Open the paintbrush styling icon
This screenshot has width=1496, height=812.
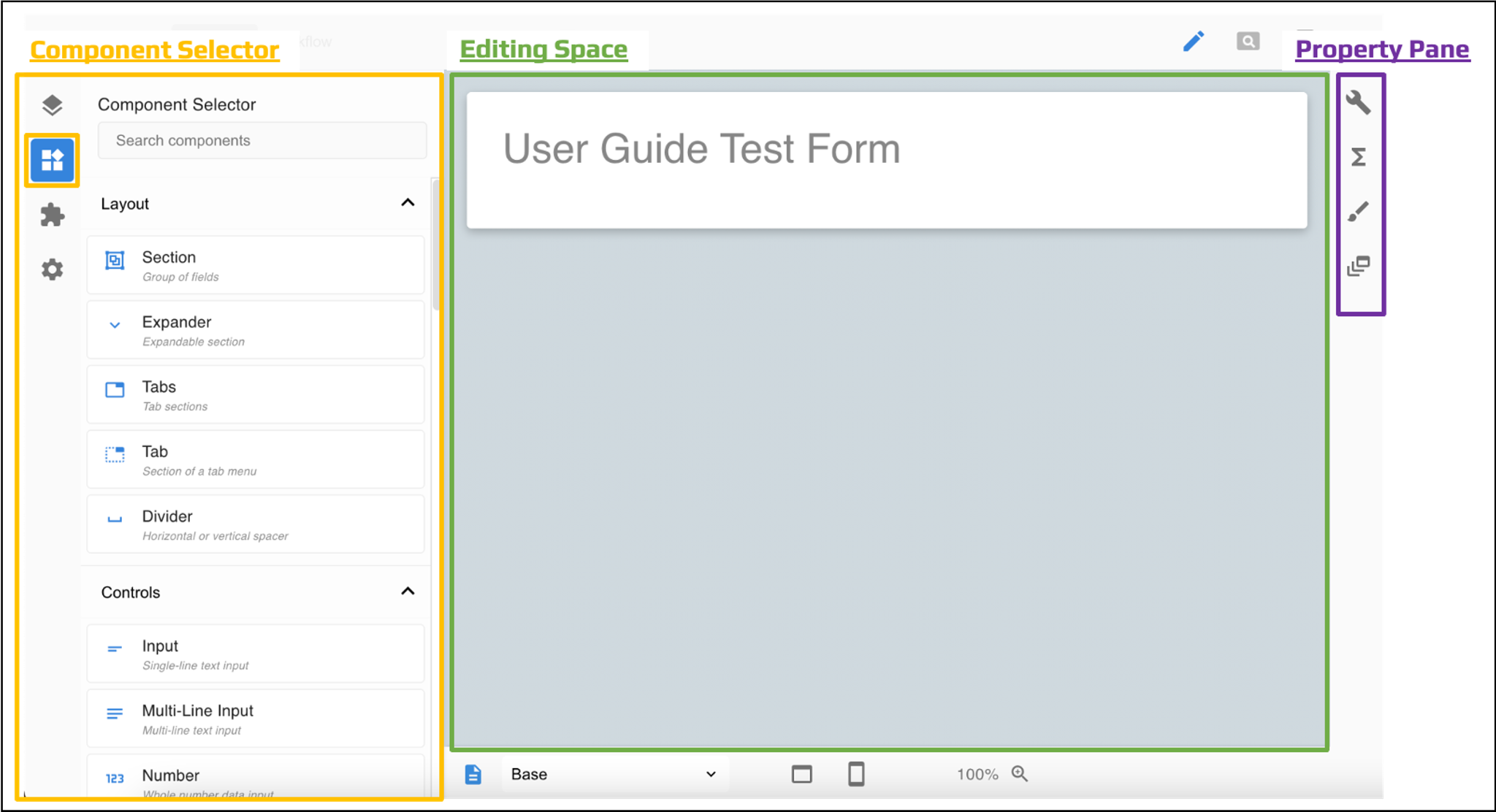point(1358,212)
